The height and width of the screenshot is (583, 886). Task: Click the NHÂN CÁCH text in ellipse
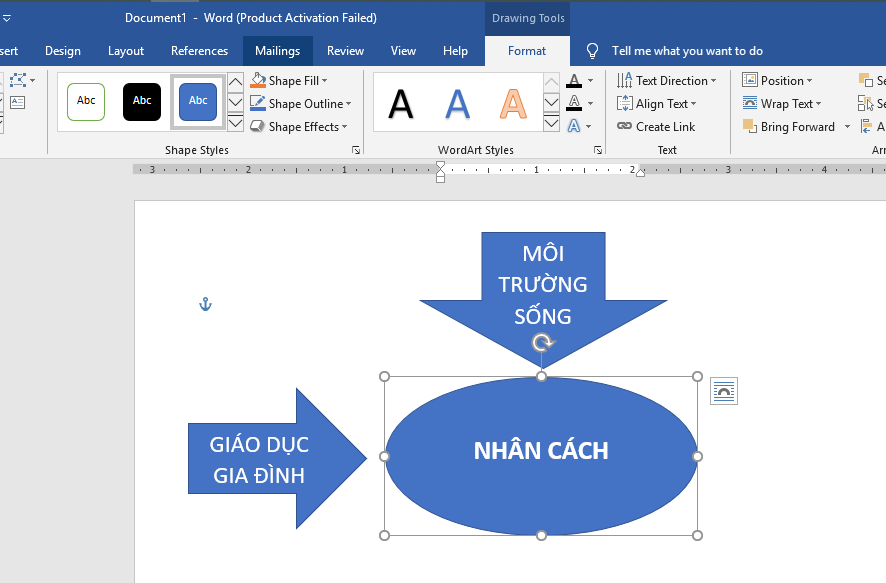coord(541,451)
